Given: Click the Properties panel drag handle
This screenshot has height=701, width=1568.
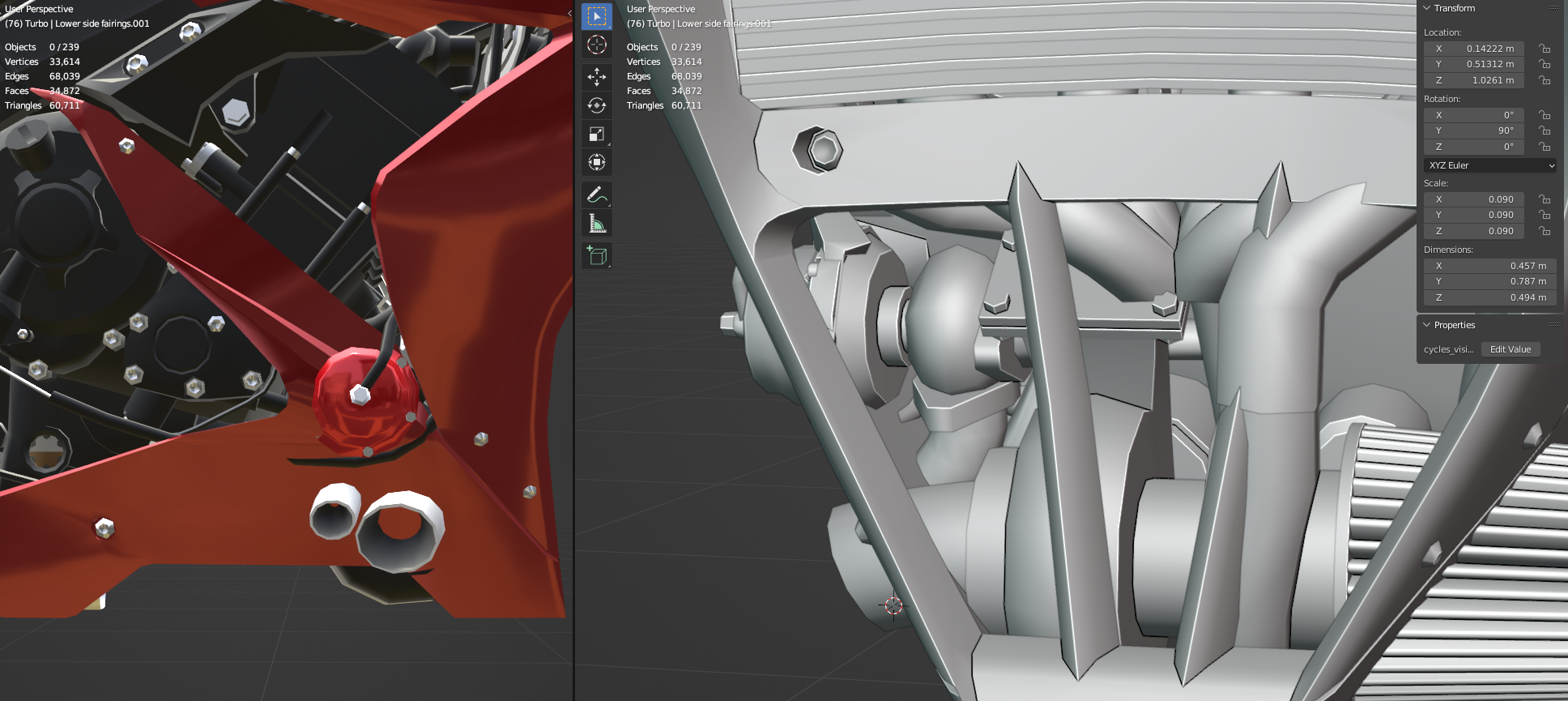Looking at the screenshot, I should pos(1554,325).
